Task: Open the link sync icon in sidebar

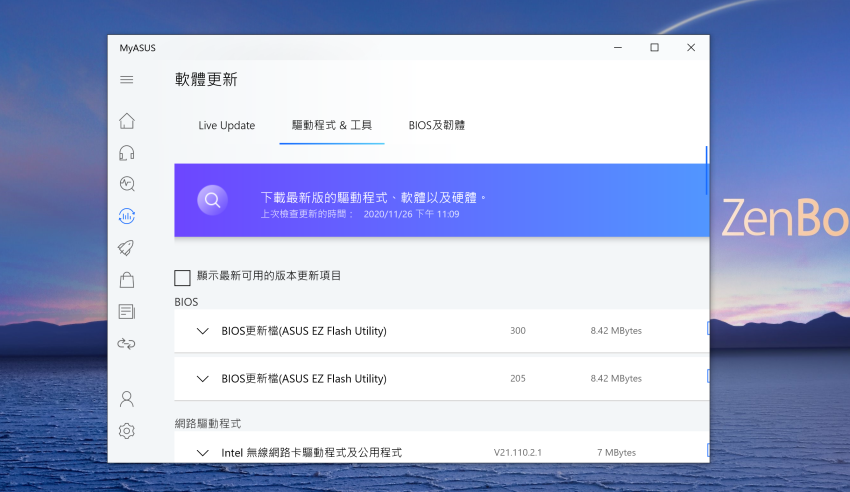Action: tap(126, 344)
